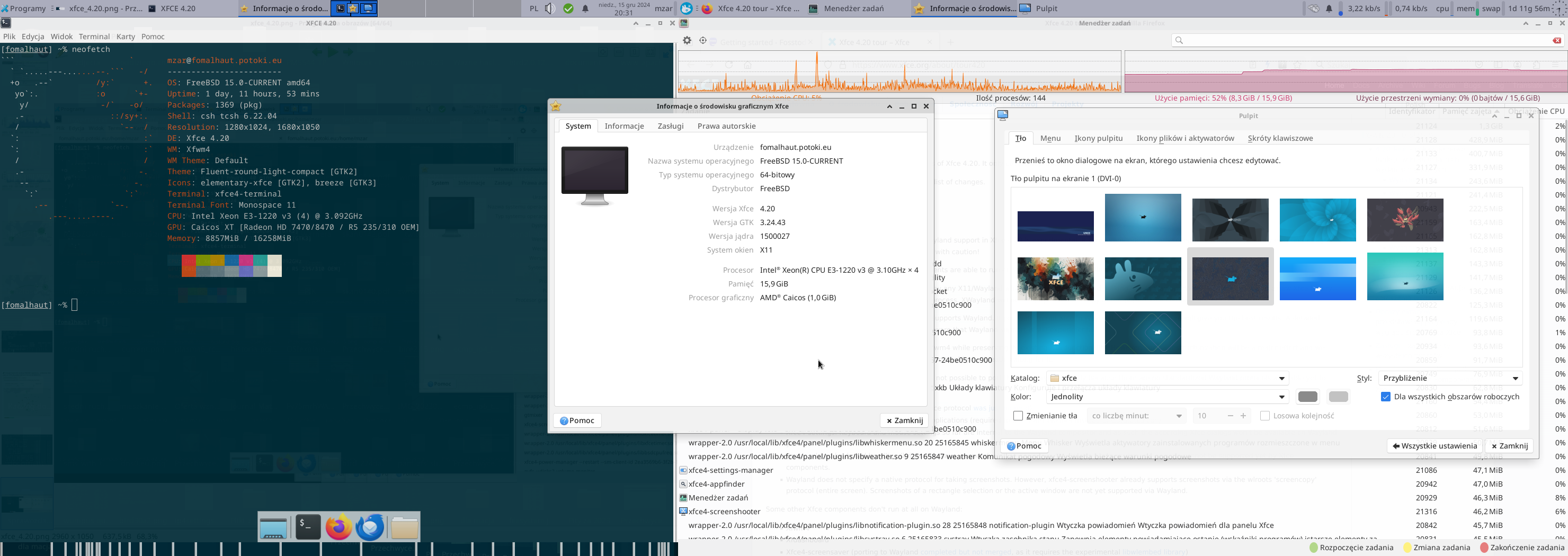1568x556 pixels.
Task: Click Zamknij in the Pulpit dialog
Action: click(1509, 446)
